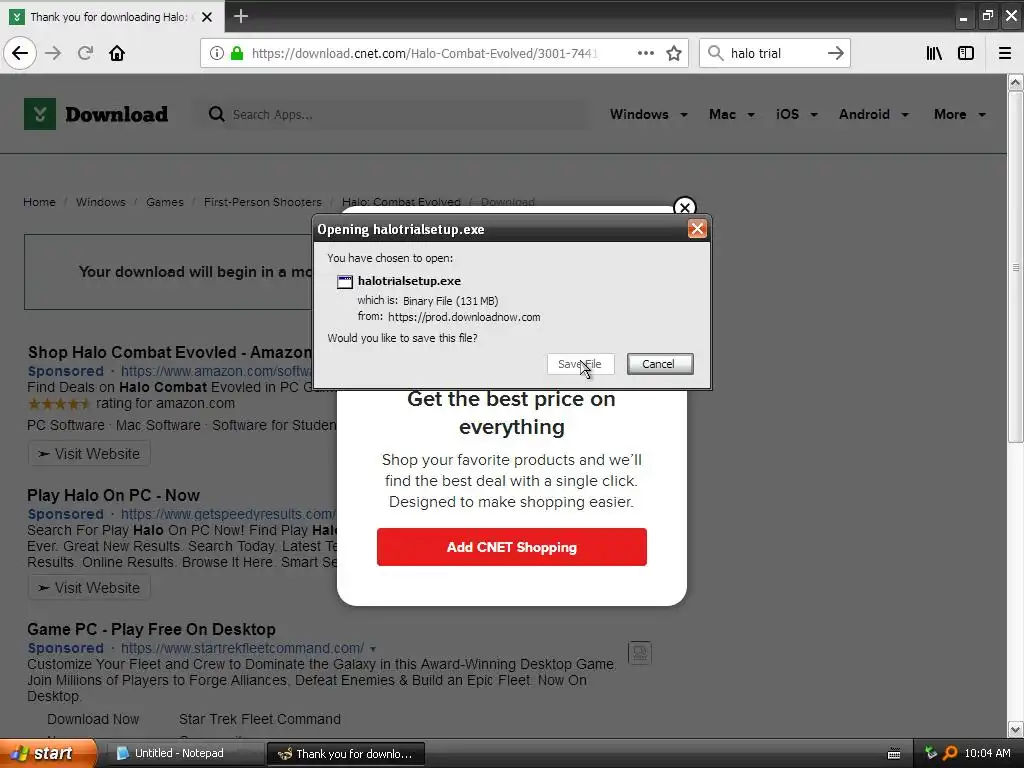
Task: Click the browser forward arrow
Action: [x=53, y=53]
